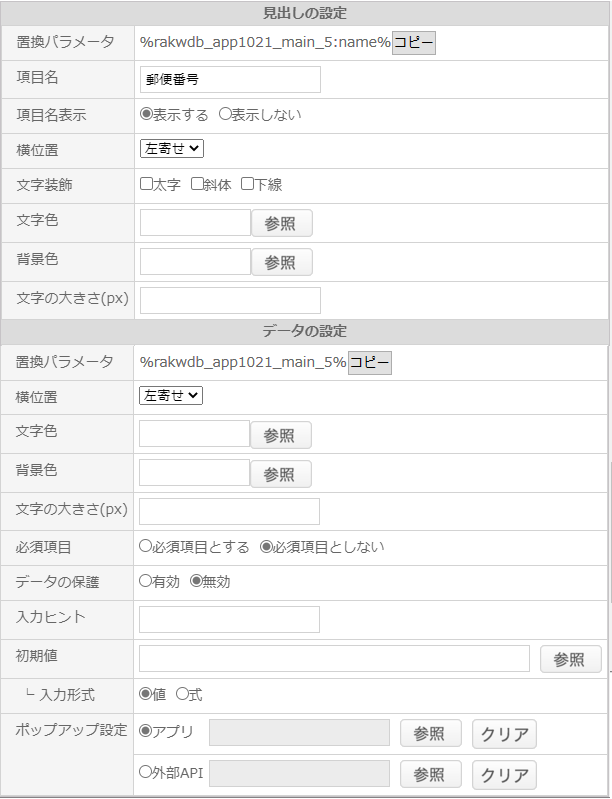Screen dimensions: 612x799
Task: Choose 式 as the 入力形式
Action: pyautogui.click(x=182, y=694)
